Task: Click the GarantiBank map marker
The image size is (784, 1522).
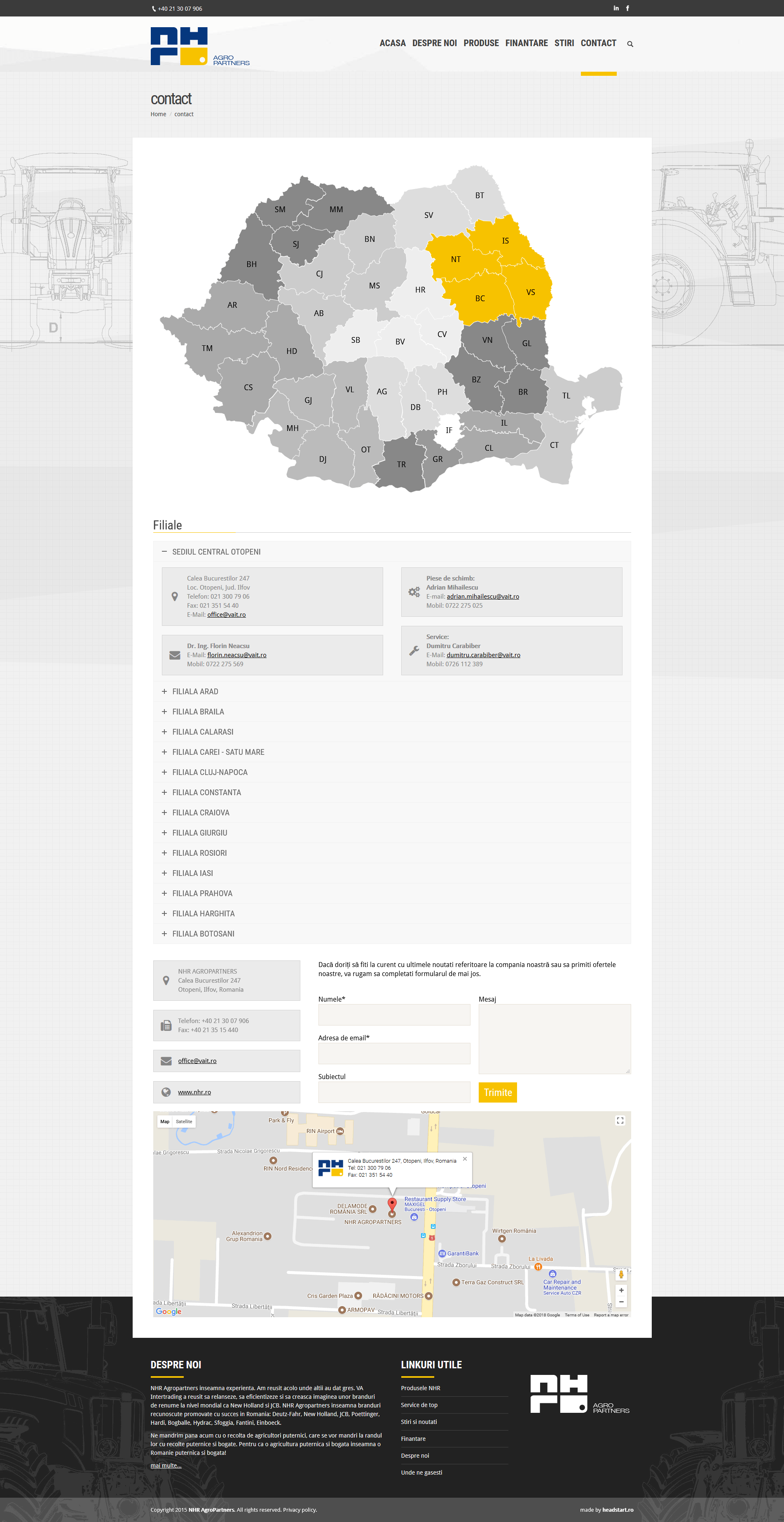Action: point(442,1253)
